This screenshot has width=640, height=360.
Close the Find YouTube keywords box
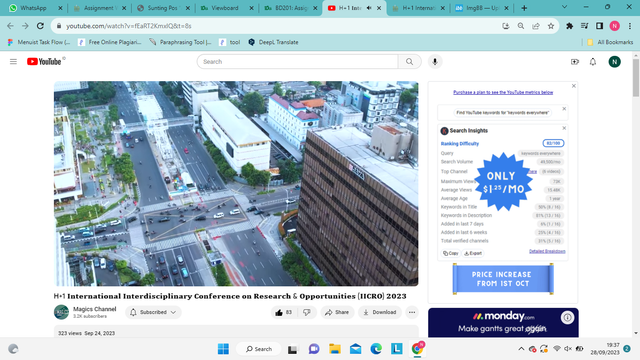tap(564, 109)
